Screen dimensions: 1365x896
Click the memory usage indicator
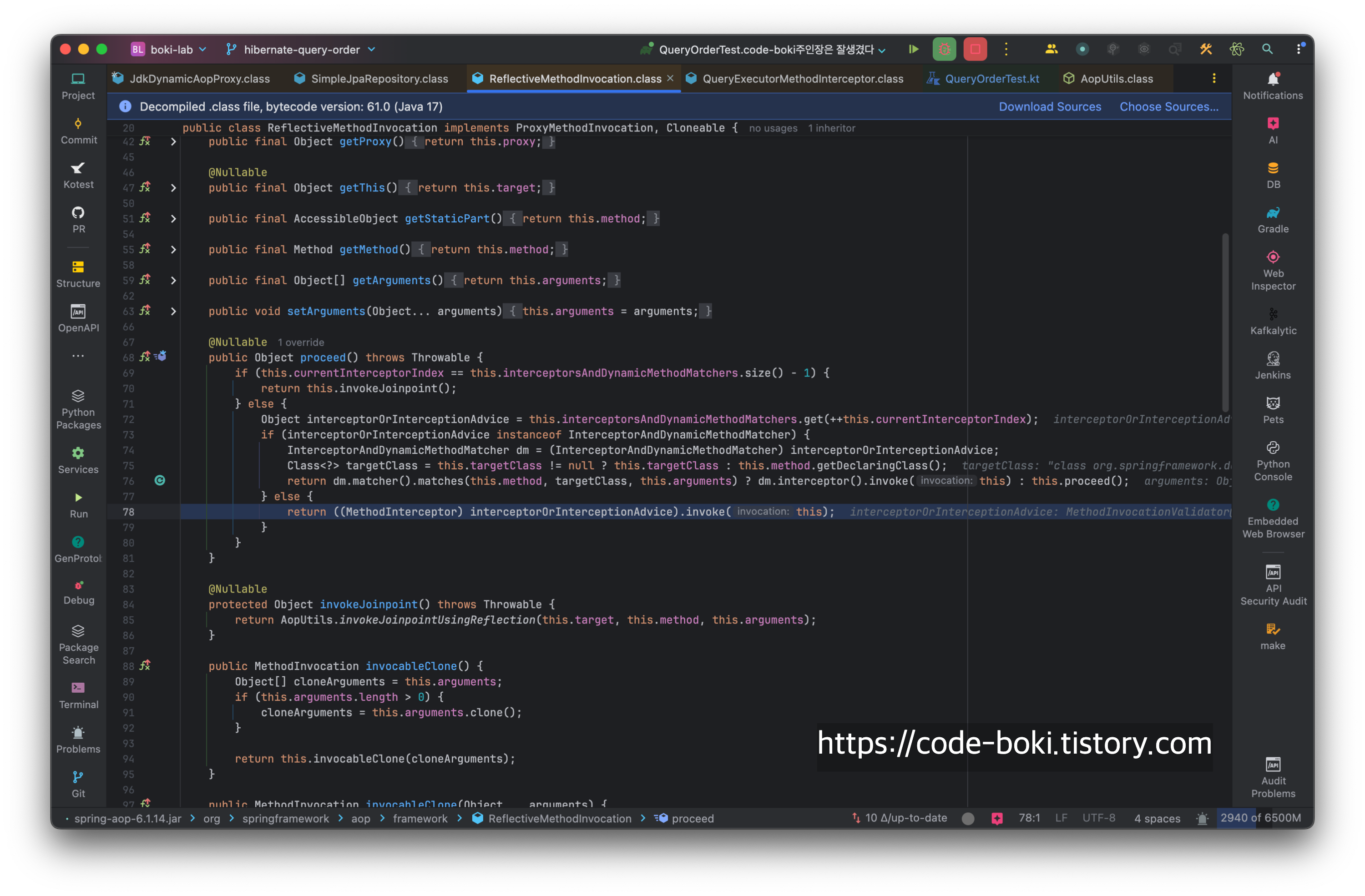pyautogui.click(x=1260, y=817)
